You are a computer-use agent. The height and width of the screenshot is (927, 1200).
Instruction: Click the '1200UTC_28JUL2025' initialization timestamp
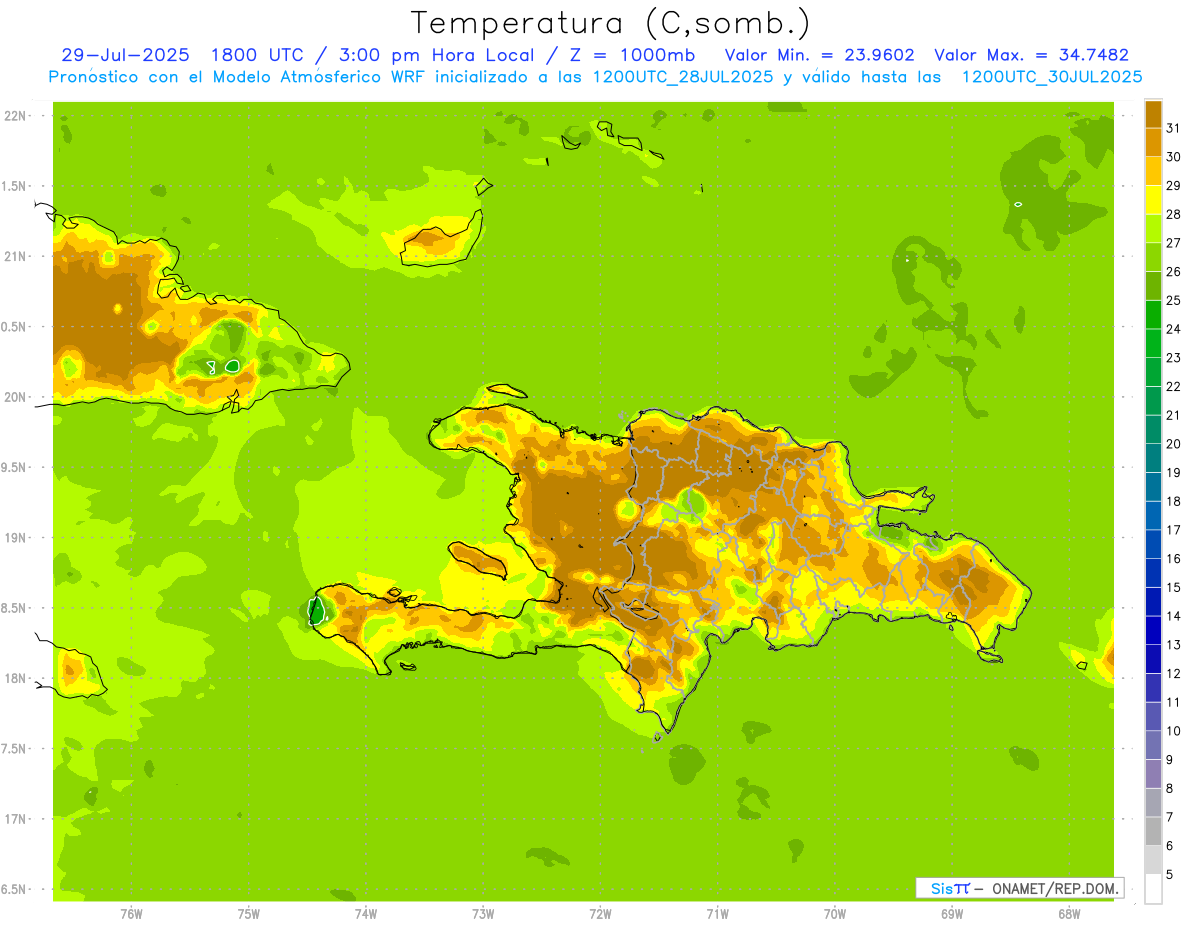coord(683,76)
